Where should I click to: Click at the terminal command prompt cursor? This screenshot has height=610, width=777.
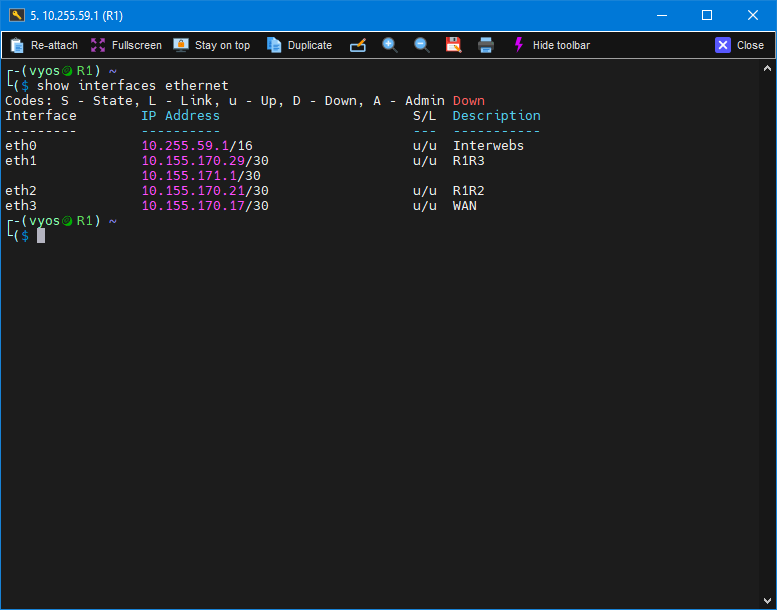tap(41, 236)
